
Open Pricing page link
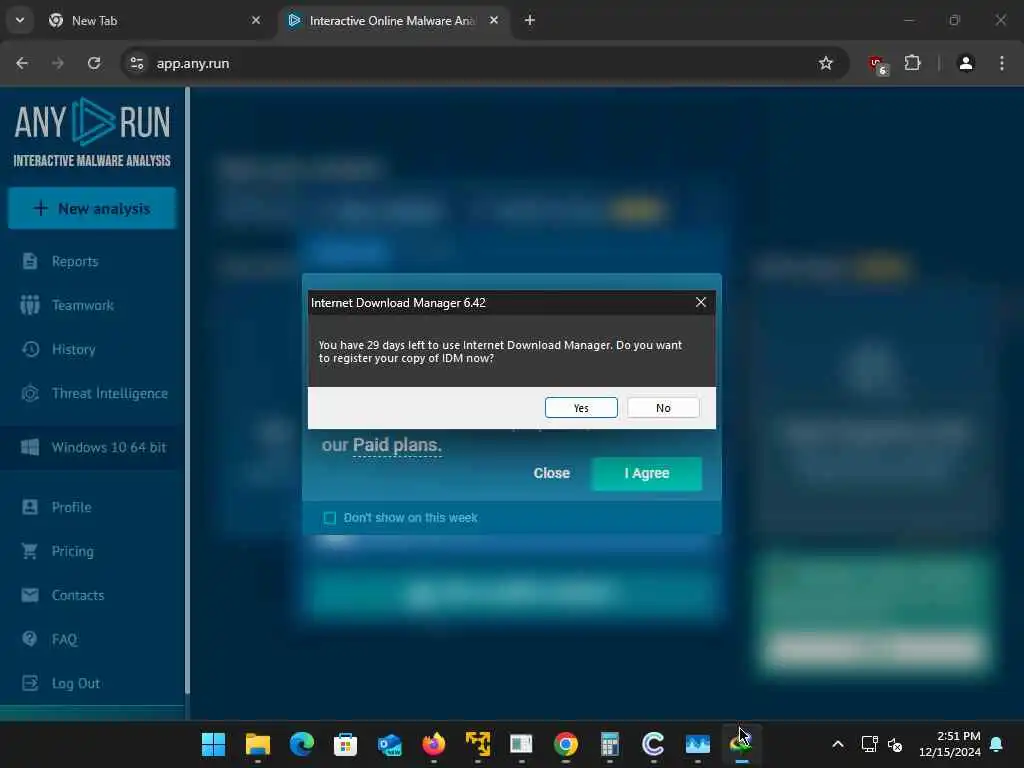point(72,551)
